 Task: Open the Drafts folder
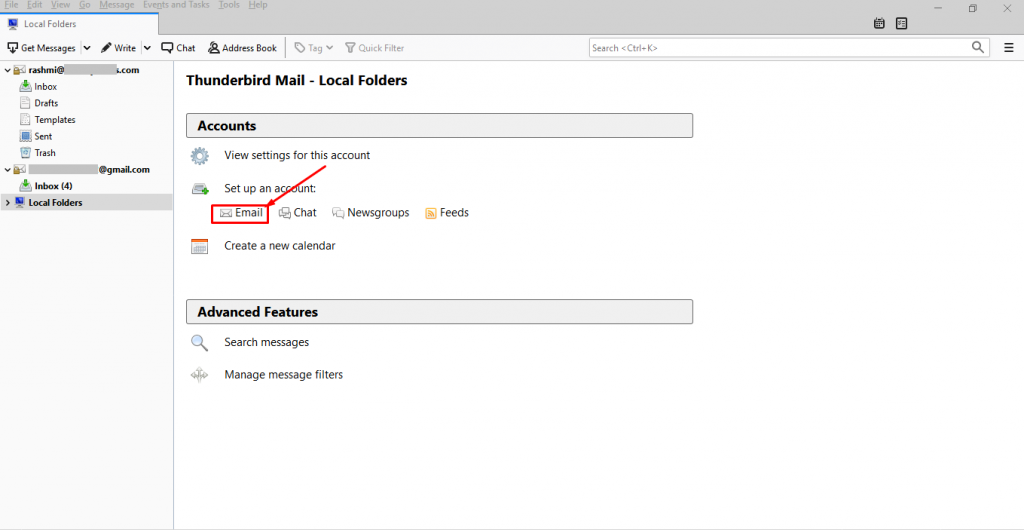pyautogui.click(x=46, y=103)
